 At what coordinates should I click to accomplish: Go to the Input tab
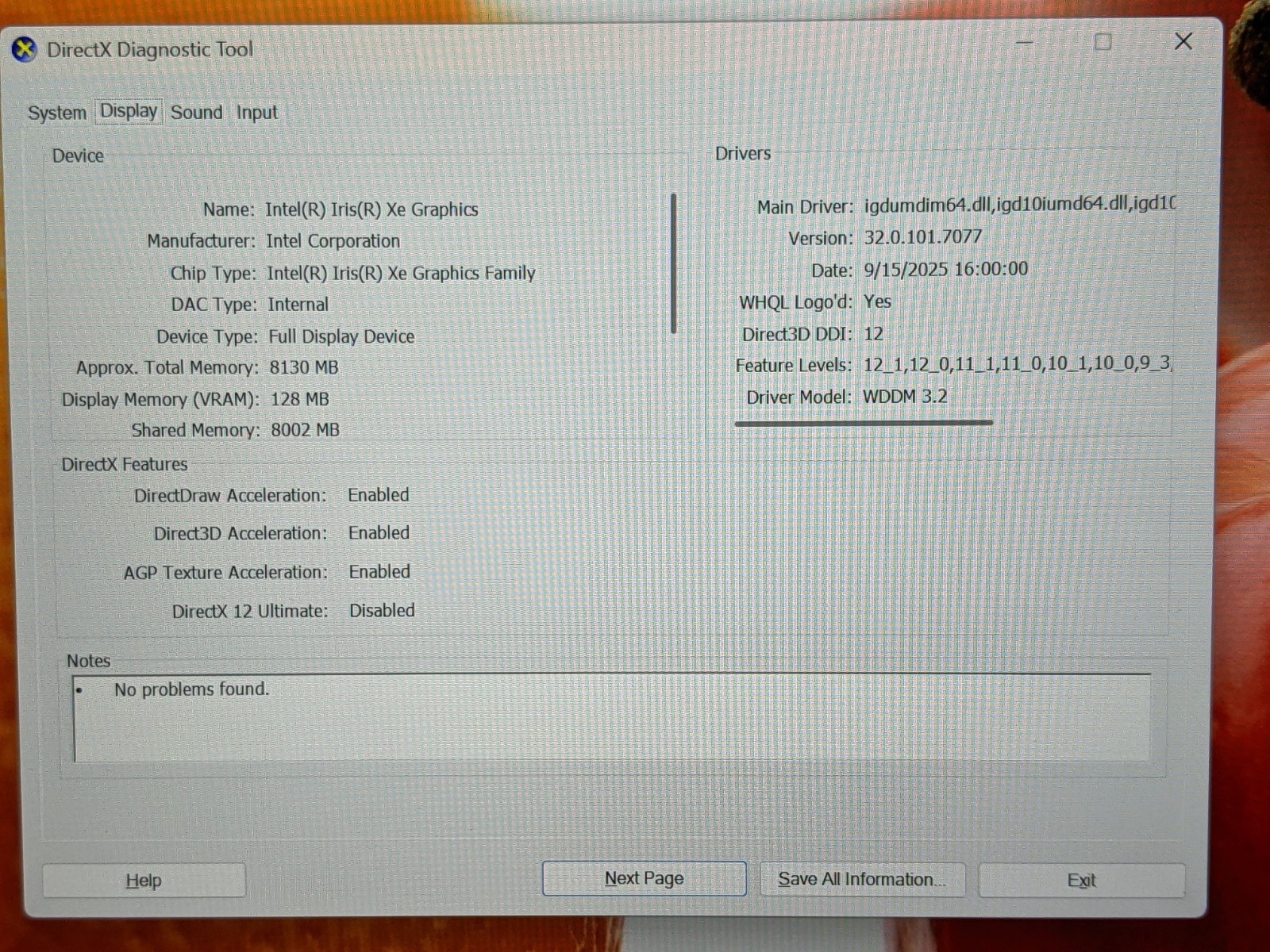pos(257,113)
